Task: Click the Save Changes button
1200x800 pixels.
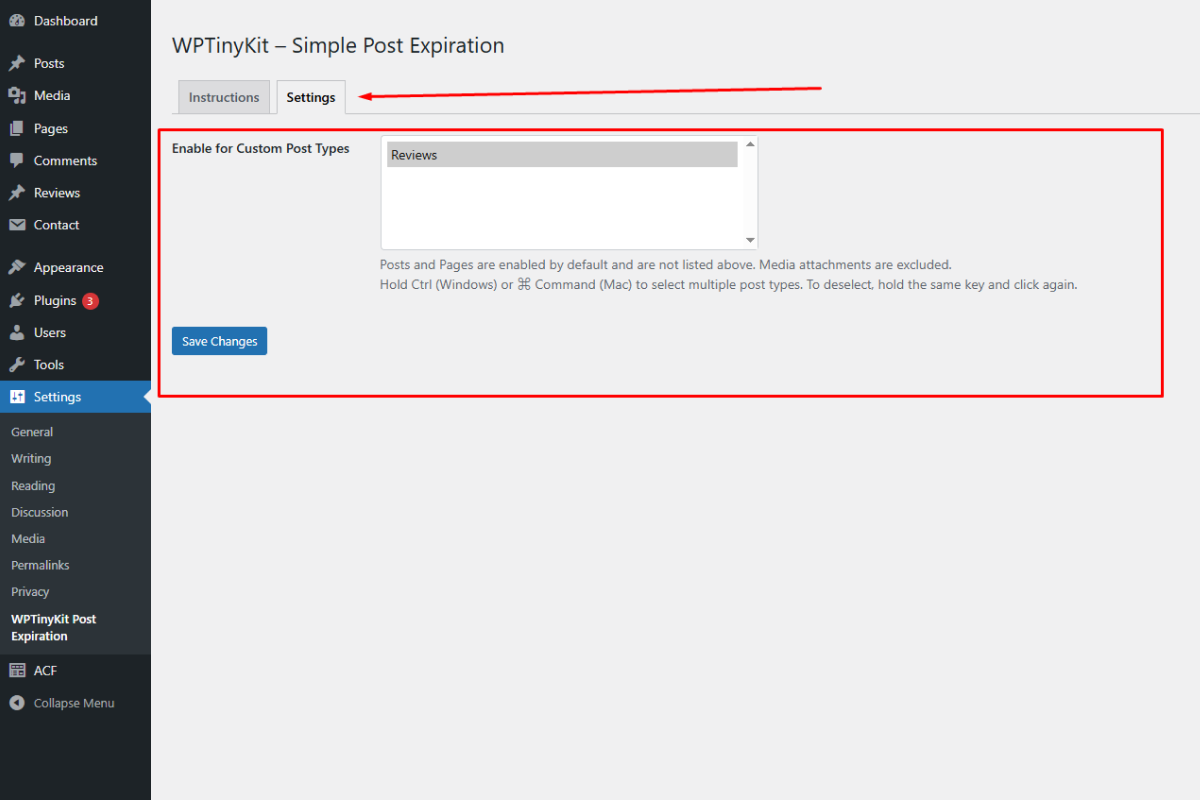Action: (219, 341)
